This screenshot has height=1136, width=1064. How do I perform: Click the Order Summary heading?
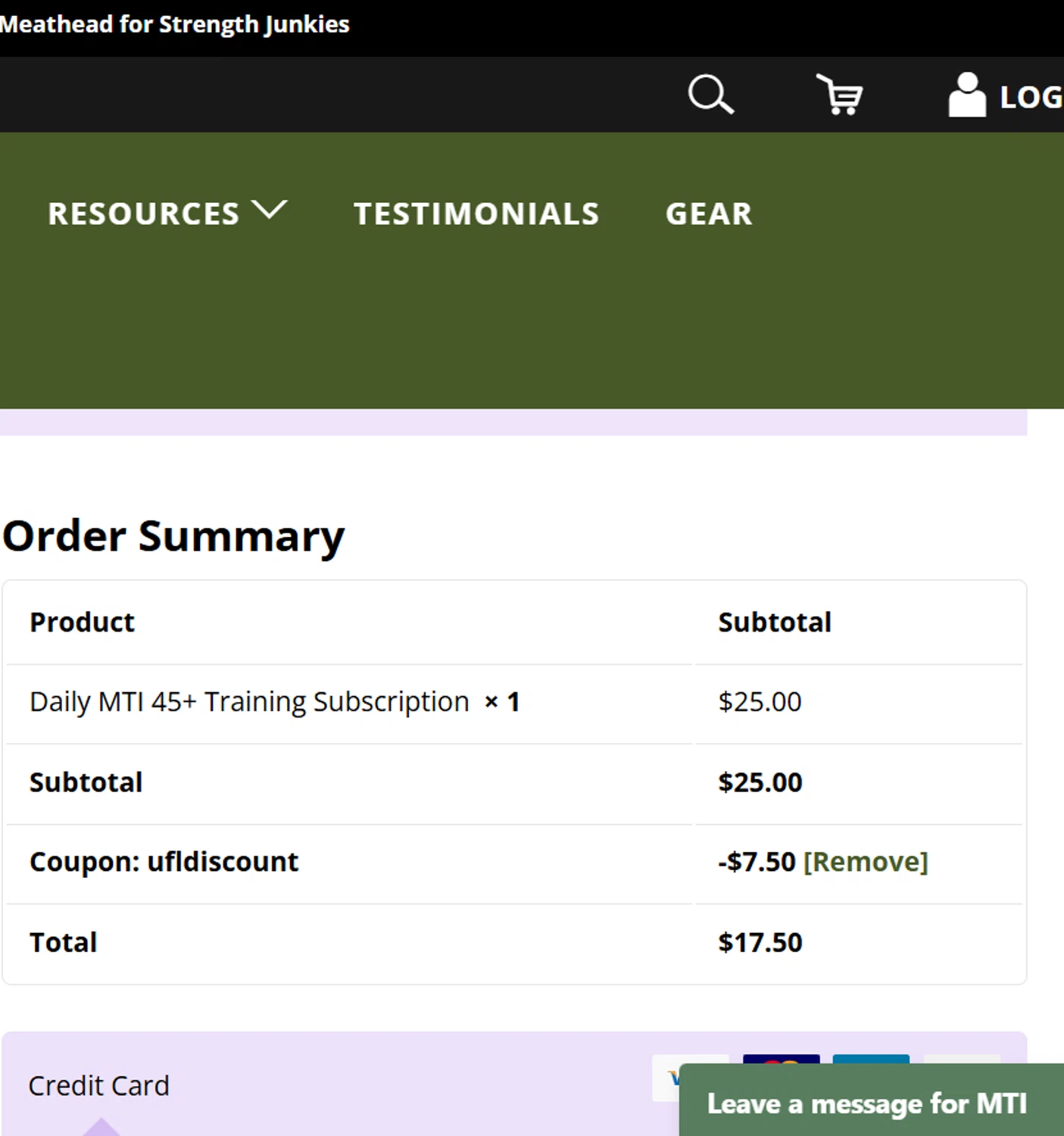point(173,536)
